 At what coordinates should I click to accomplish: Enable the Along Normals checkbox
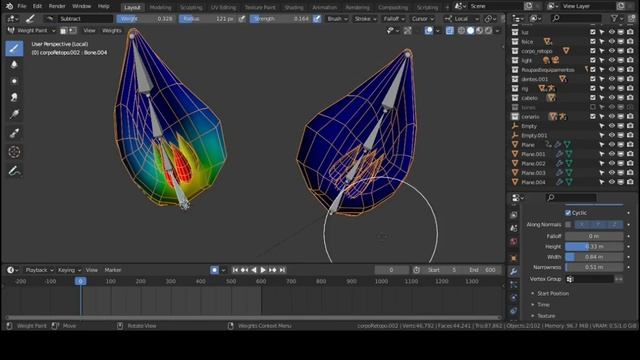point(568,224)
